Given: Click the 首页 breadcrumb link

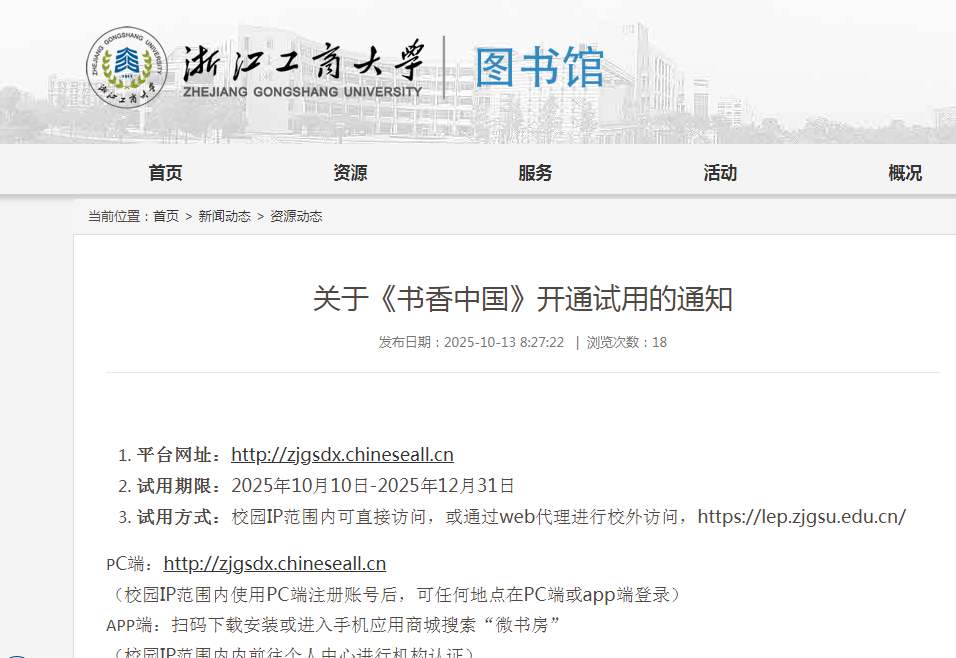Looking at the screenshot, I should point(166,216).
